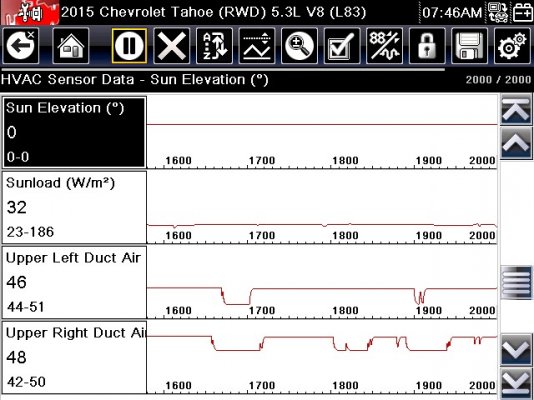Open tools settings gear icon
The image size is (534, 400).
(512, 46)
